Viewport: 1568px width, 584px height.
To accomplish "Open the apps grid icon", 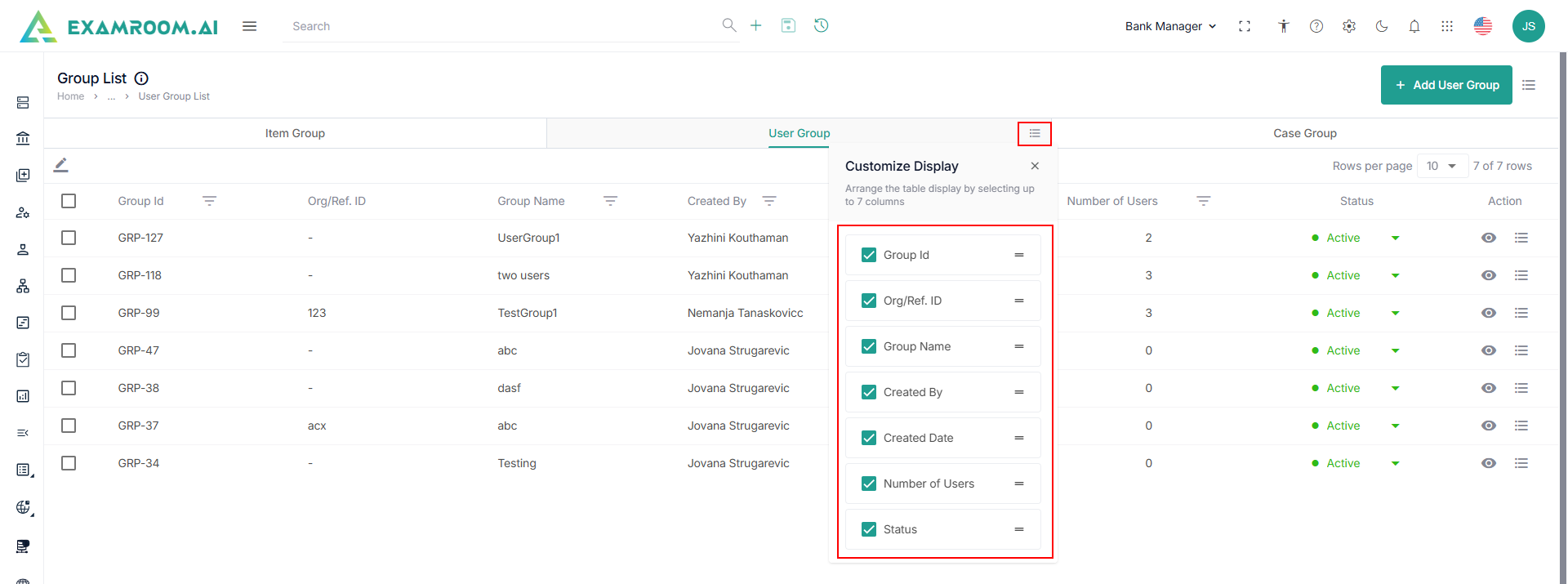I will (x=1446, y=26).
